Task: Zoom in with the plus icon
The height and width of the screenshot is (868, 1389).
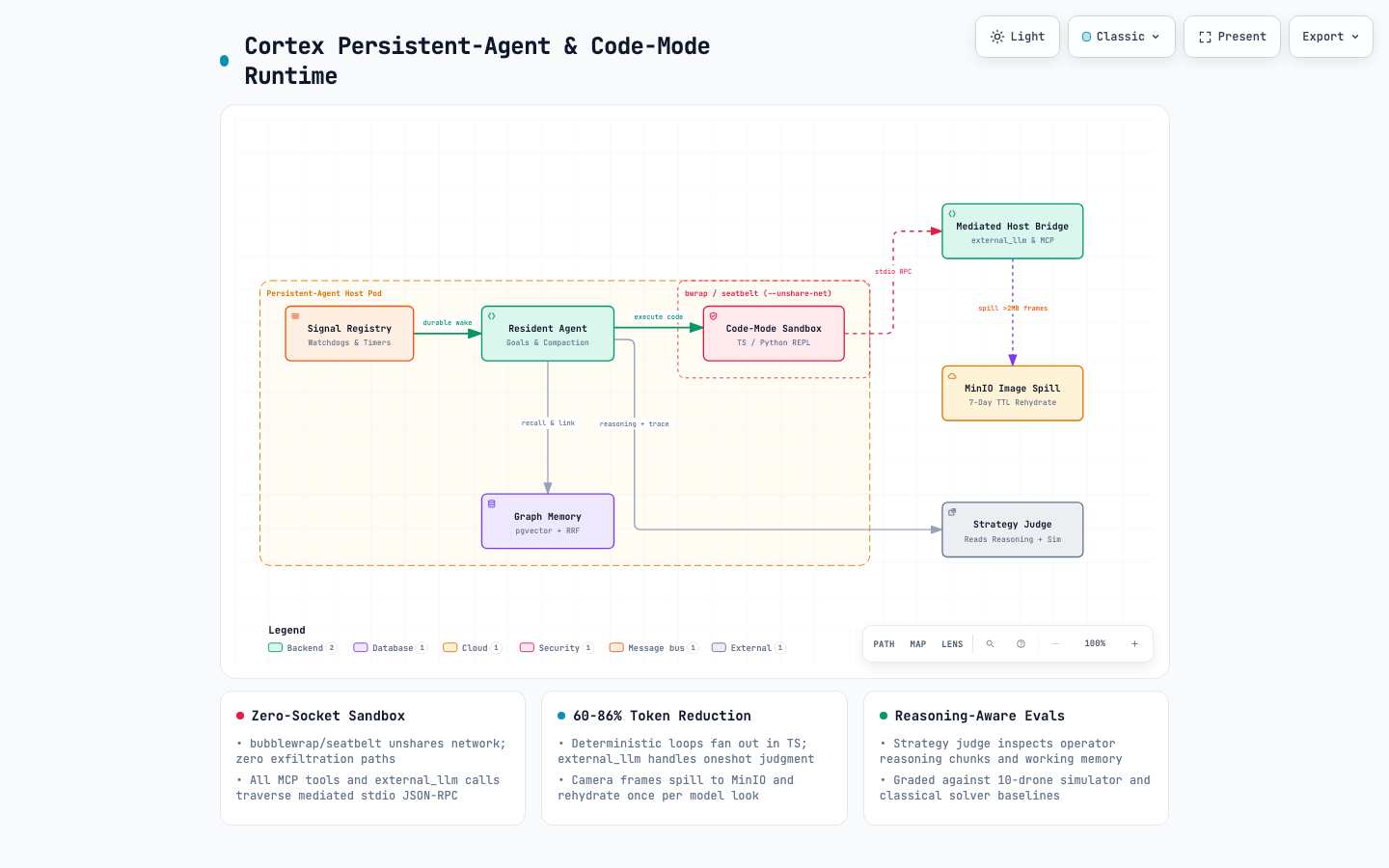Action: pyautogui.click(x=1134, y=644)
